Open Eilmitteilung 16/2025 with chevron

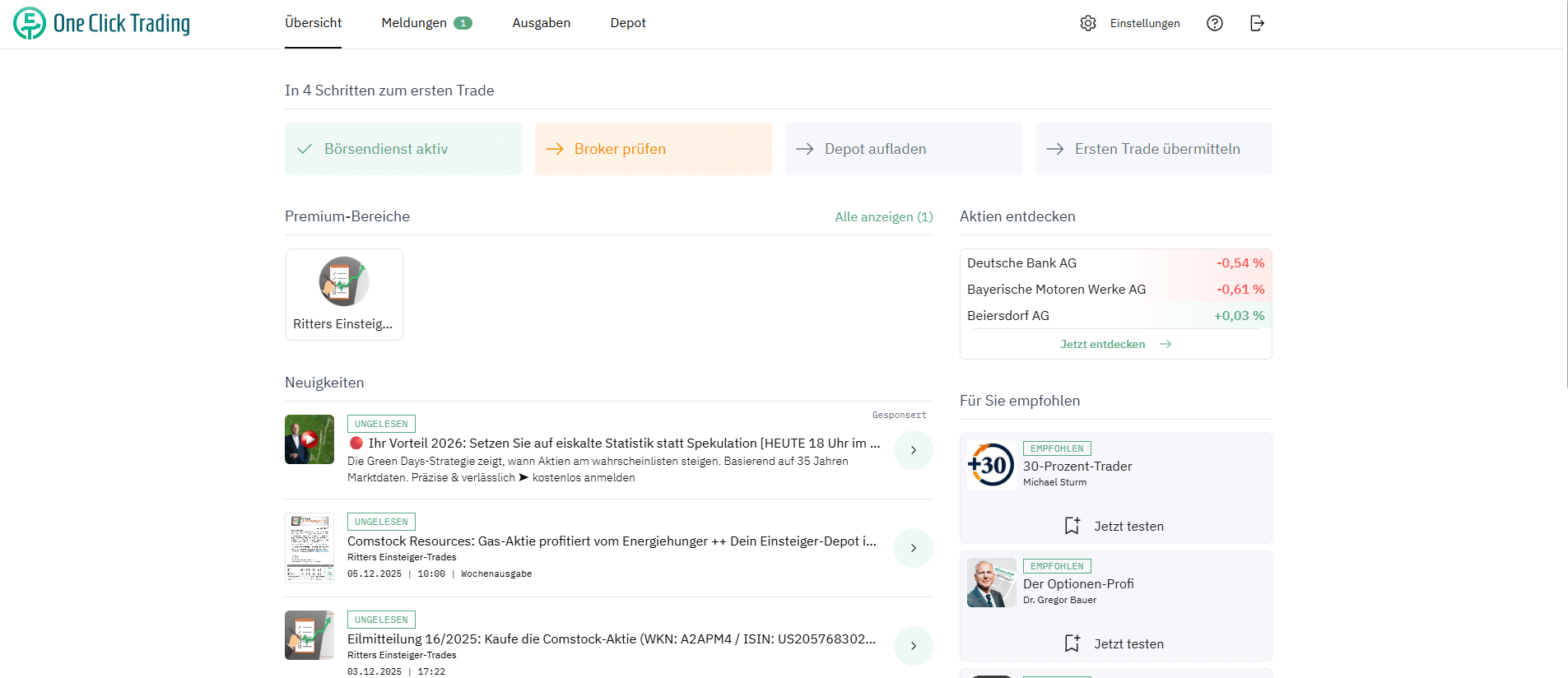click(x=913, y=646)
